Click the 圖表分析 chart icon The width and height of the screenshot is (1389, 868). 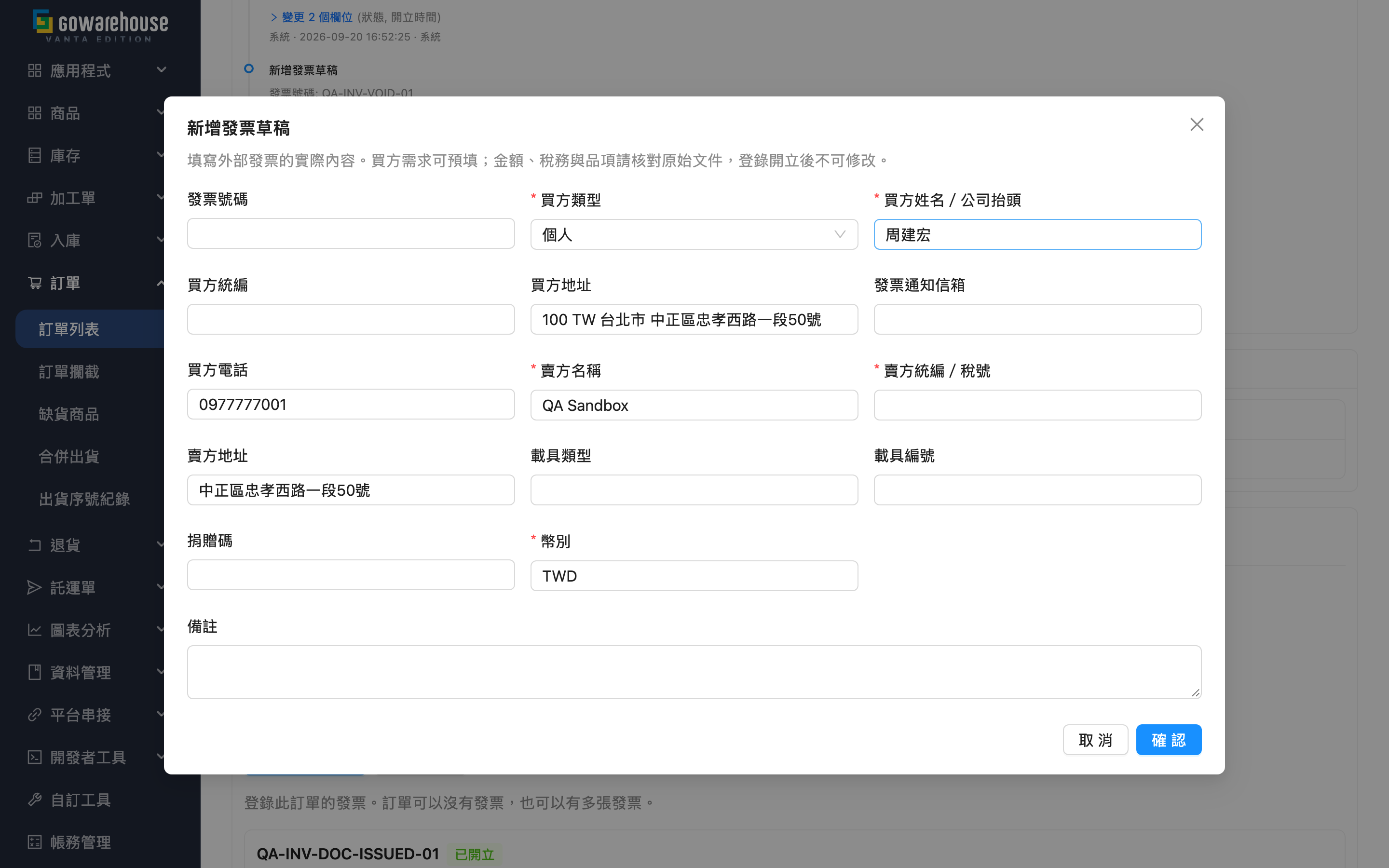(x=34, y=630)
